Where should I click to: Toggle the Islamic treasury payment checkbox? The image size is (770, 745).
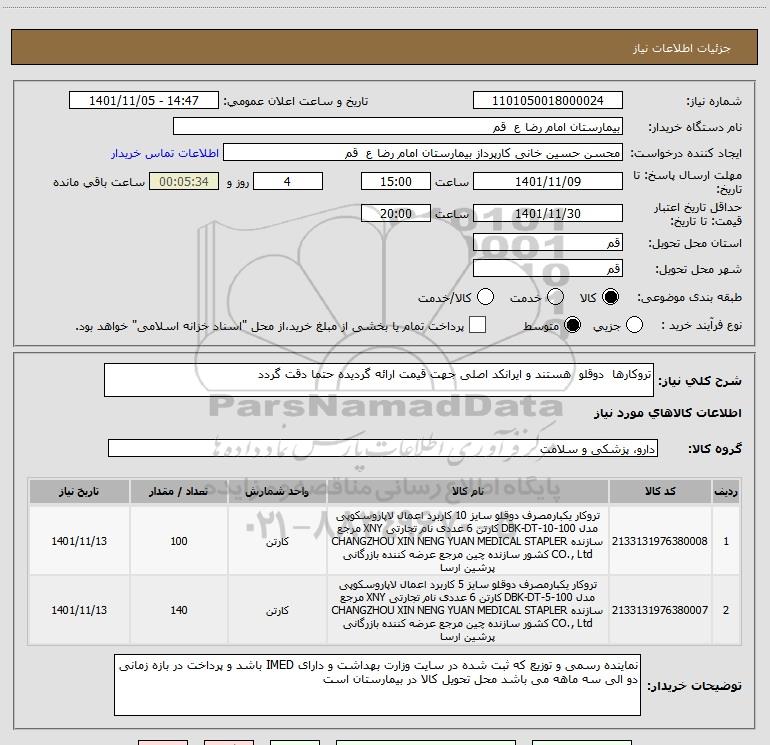[477, 325]
